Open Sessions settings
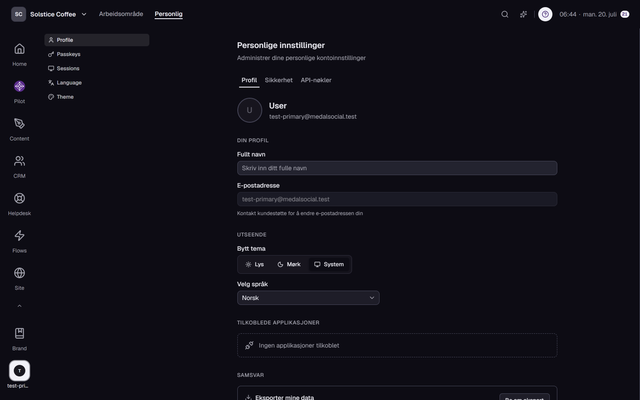Image resolution: width=640 pixels, height=400 pixels. 97,69
